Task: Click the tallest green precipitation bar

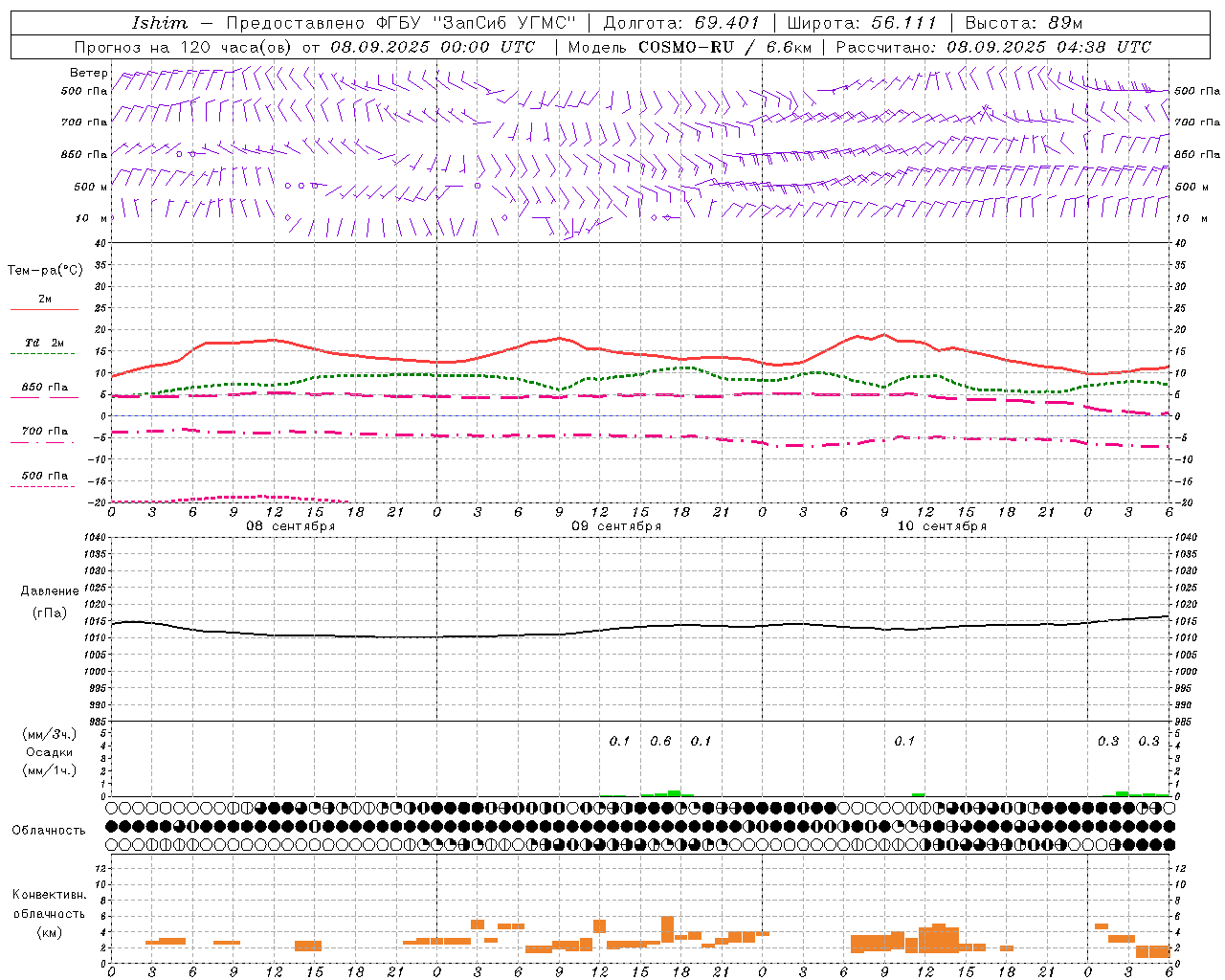Action: point(674,793)
